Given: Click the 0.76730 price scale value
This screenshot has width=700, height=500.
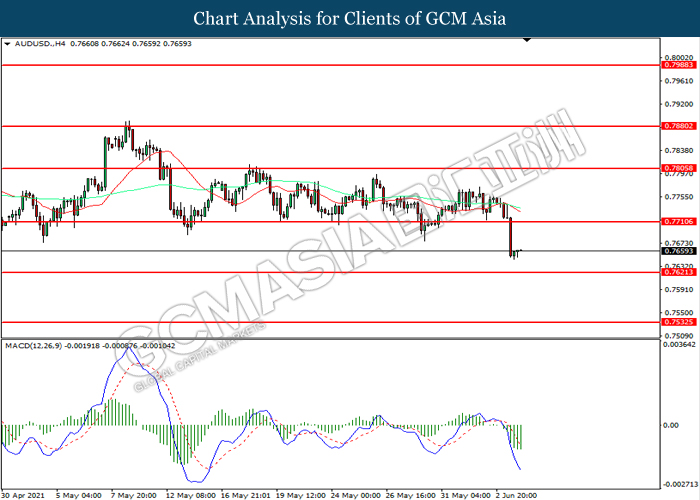Looking at the screenshot, I should (679, 243).
